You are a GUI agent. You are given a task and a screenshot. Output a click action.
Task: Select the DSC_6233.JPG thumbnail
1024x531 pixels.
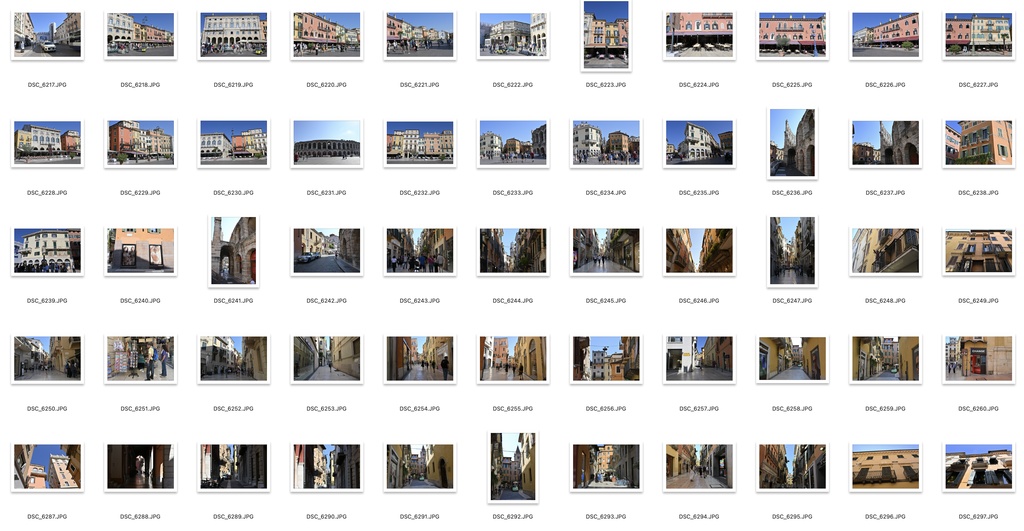[x=513, y=143]
